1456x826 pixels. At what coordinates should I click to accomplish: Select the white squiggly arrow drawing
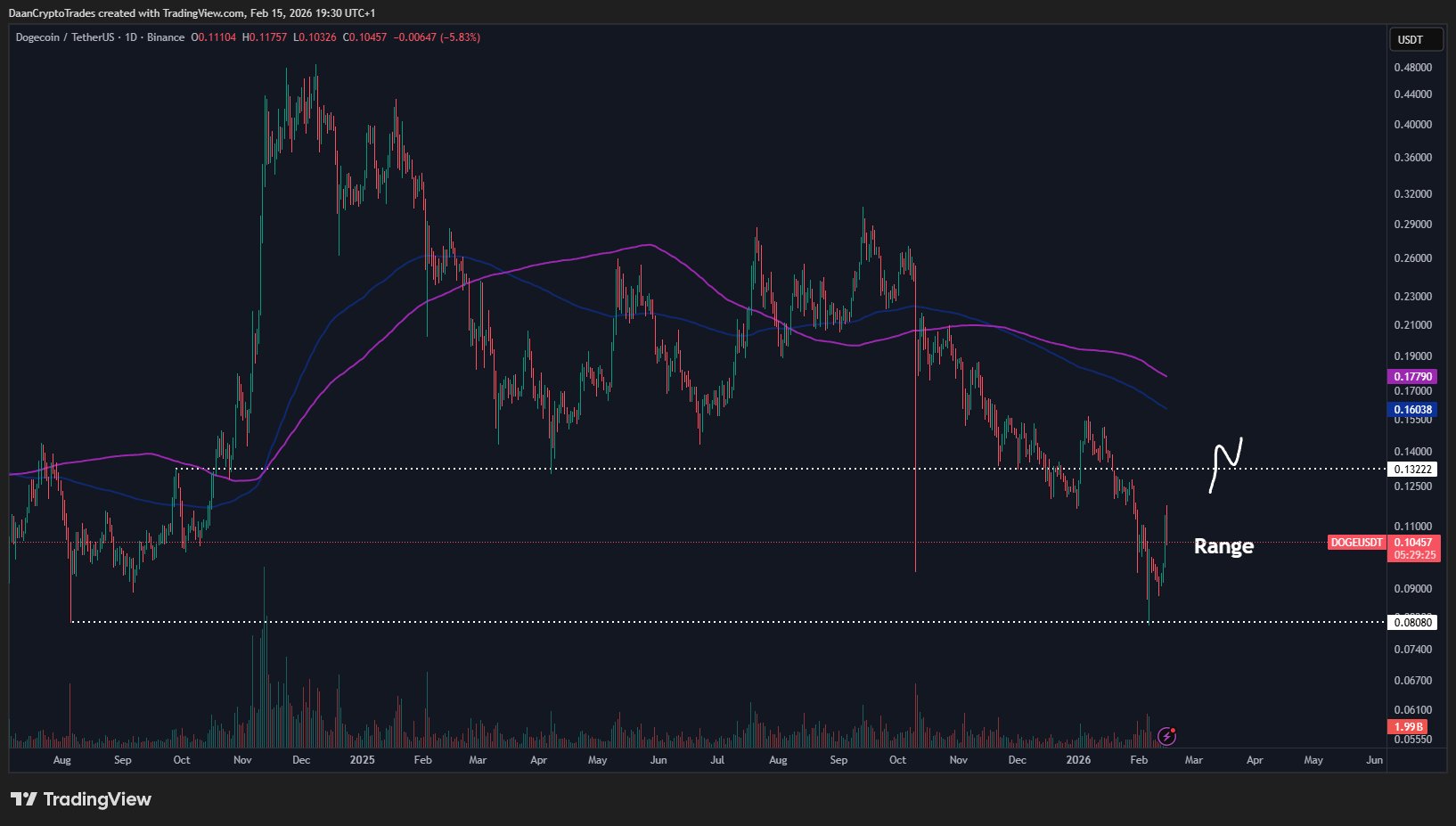[x=1227, y=464]
